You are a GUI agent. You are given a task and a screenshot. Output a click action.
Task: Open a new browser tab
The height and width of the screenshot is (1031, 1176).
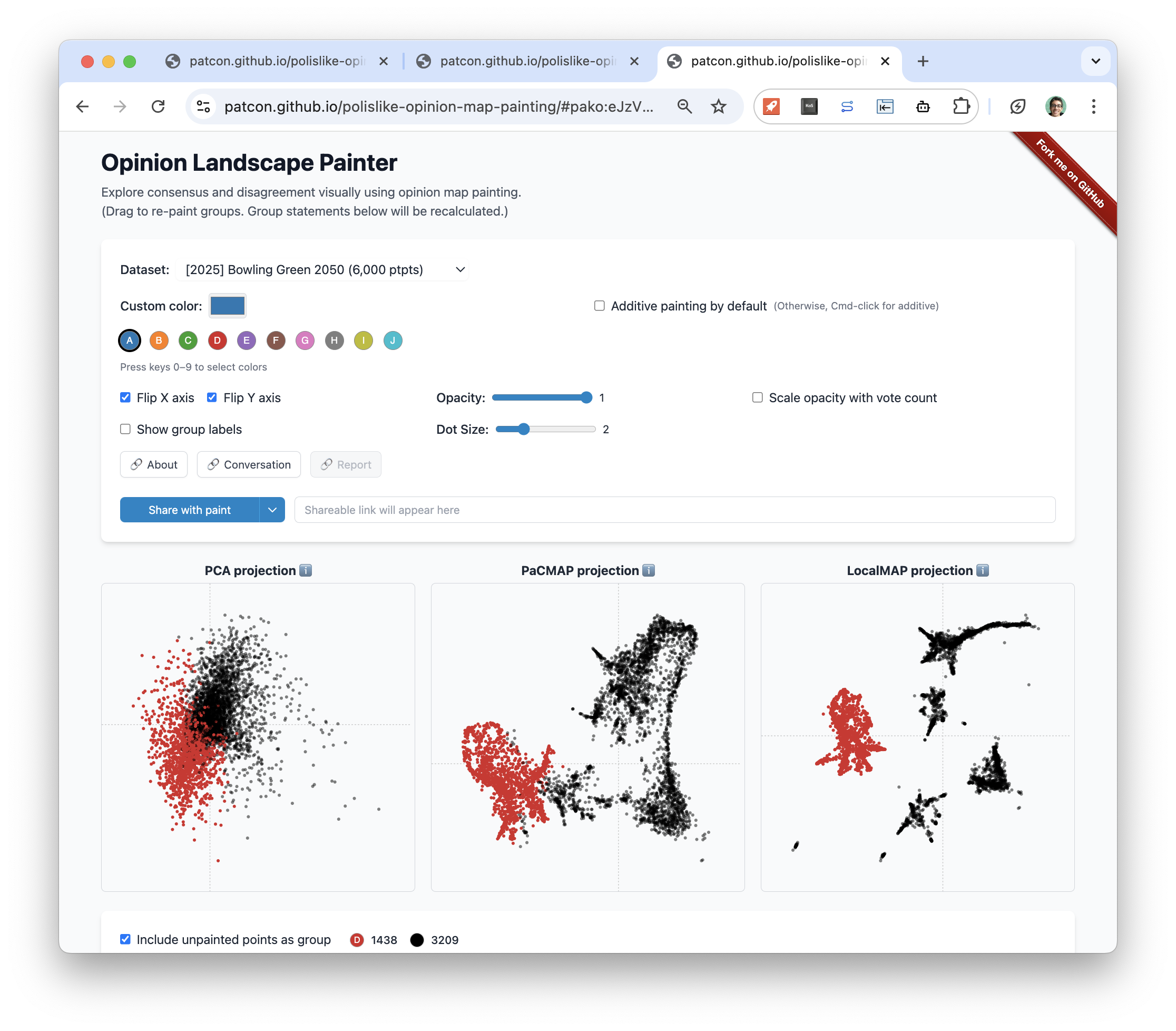[x=923, y=61]
